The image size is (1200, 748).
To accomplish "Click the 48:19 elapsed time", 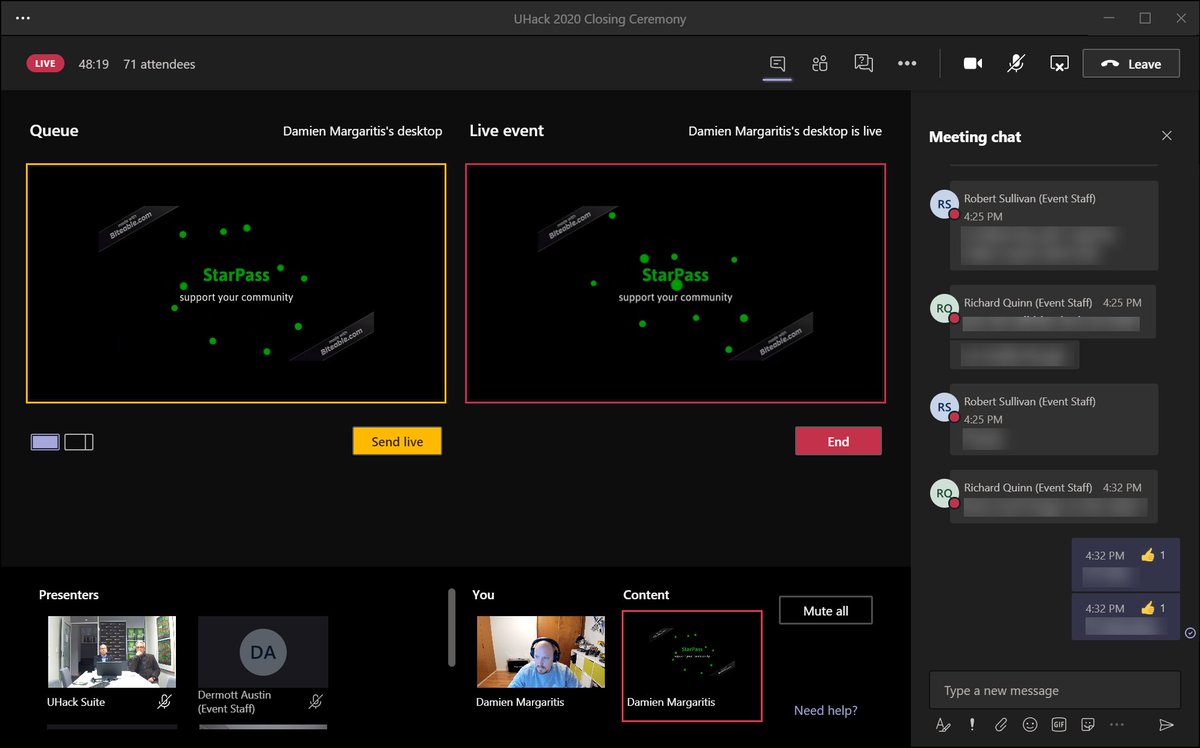I will [x=93, y=64].
